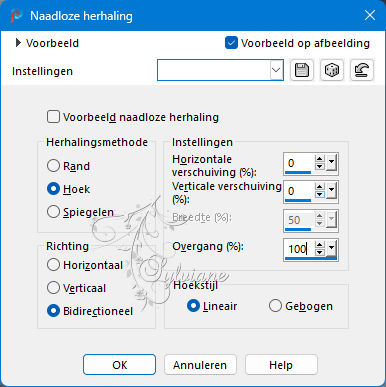The image size is (386, 387).
Task: Increase Overgang value with up arrow
Action: [x=319, y=245]
